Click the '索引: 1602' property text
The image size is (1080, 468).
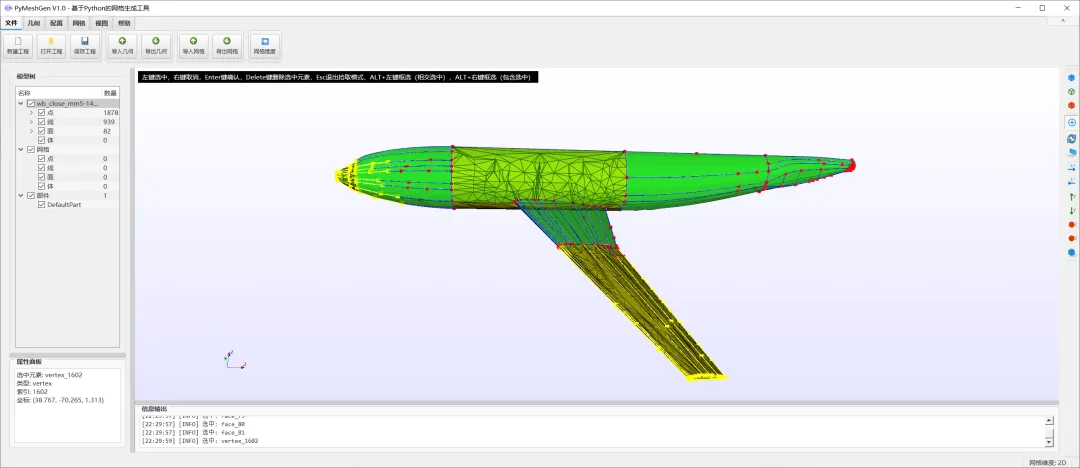[x=33, y=391]
